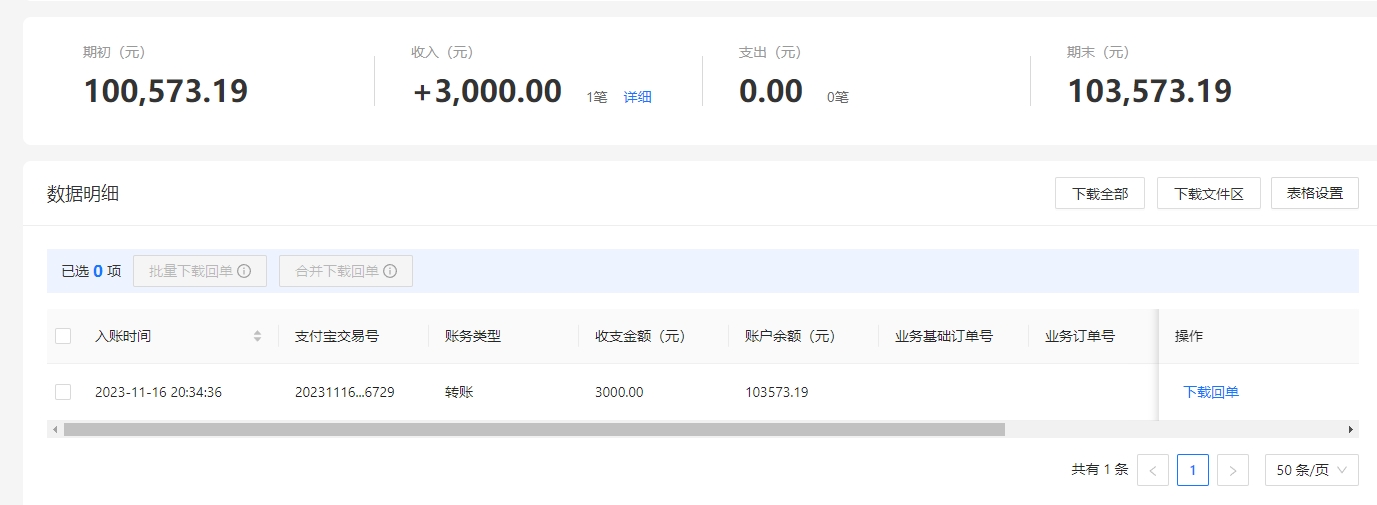1377x505 pixels.
Task: Open the 详细 income details link
Action: (x=637, y=97)
